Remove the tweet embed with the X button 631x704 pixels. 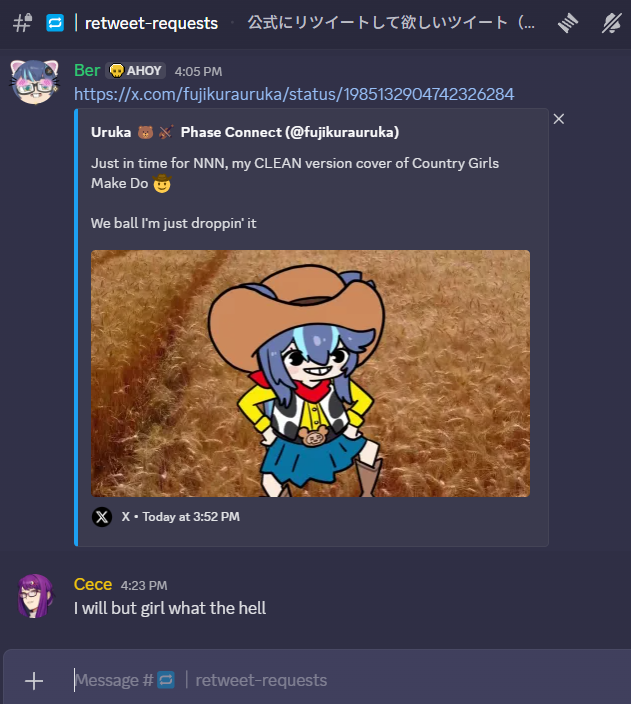point(559,119)
